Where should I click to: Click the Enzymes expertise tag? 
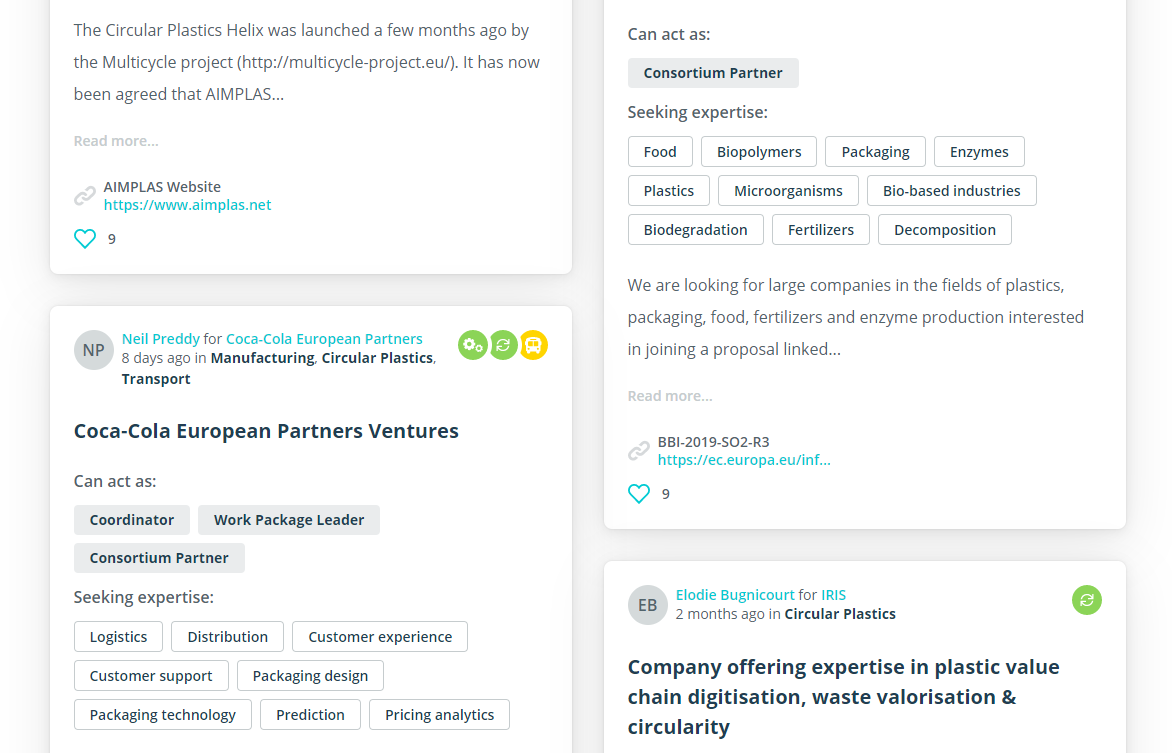tap(979, 152)
